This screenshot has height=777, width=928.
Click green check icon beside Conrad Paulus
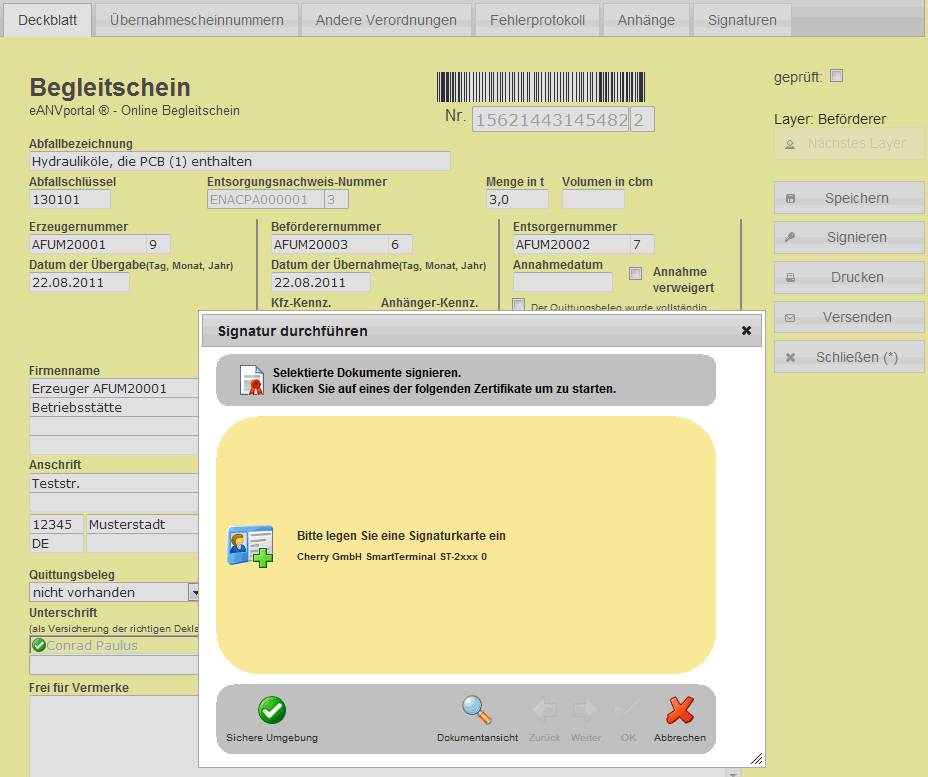click(39, 645)
